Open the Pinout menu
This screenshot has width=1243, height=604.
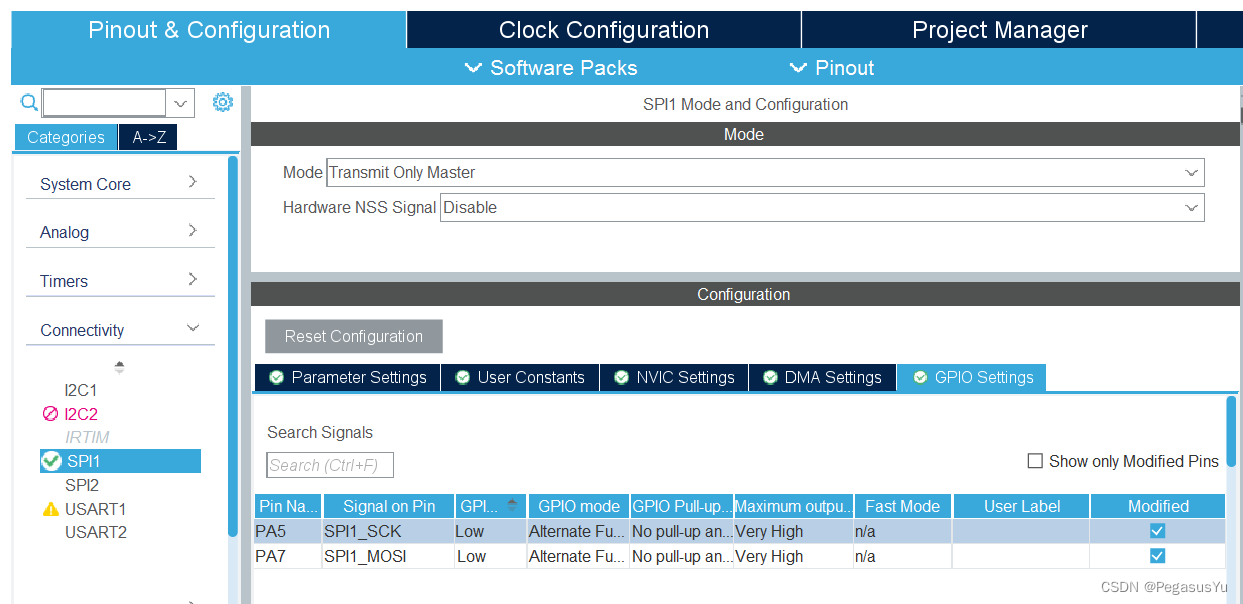[832, 68]
